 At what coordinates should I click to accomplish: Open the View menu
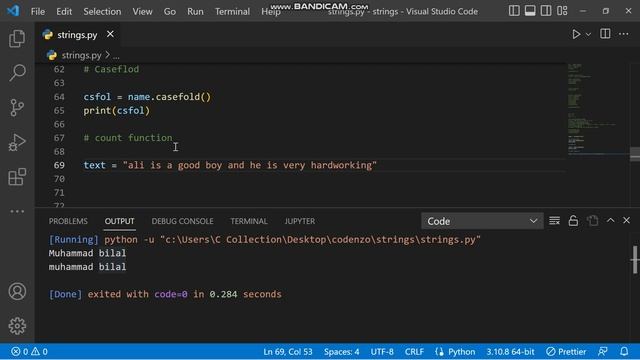click(142, 11)
